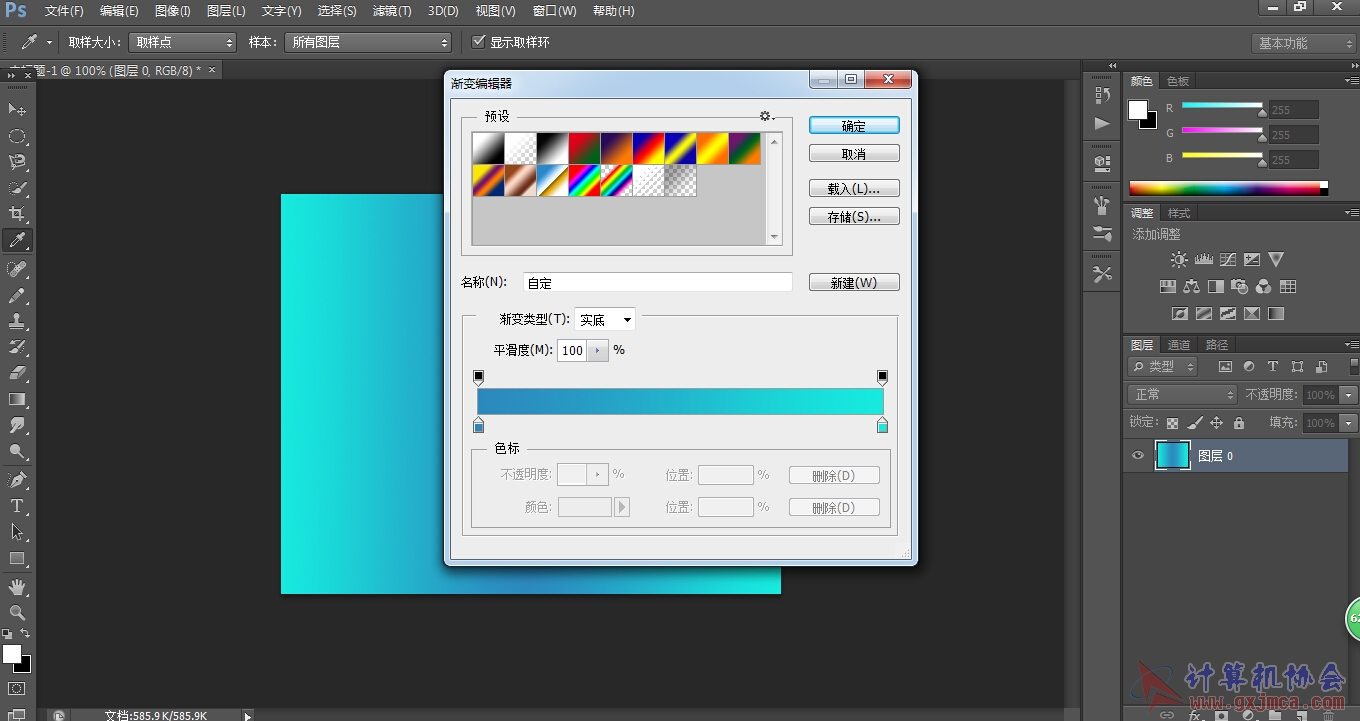The height and width of the screenshot is (721, 1360).
Task: Click the 载入(L)... button
Action: (x=854, y=189)
